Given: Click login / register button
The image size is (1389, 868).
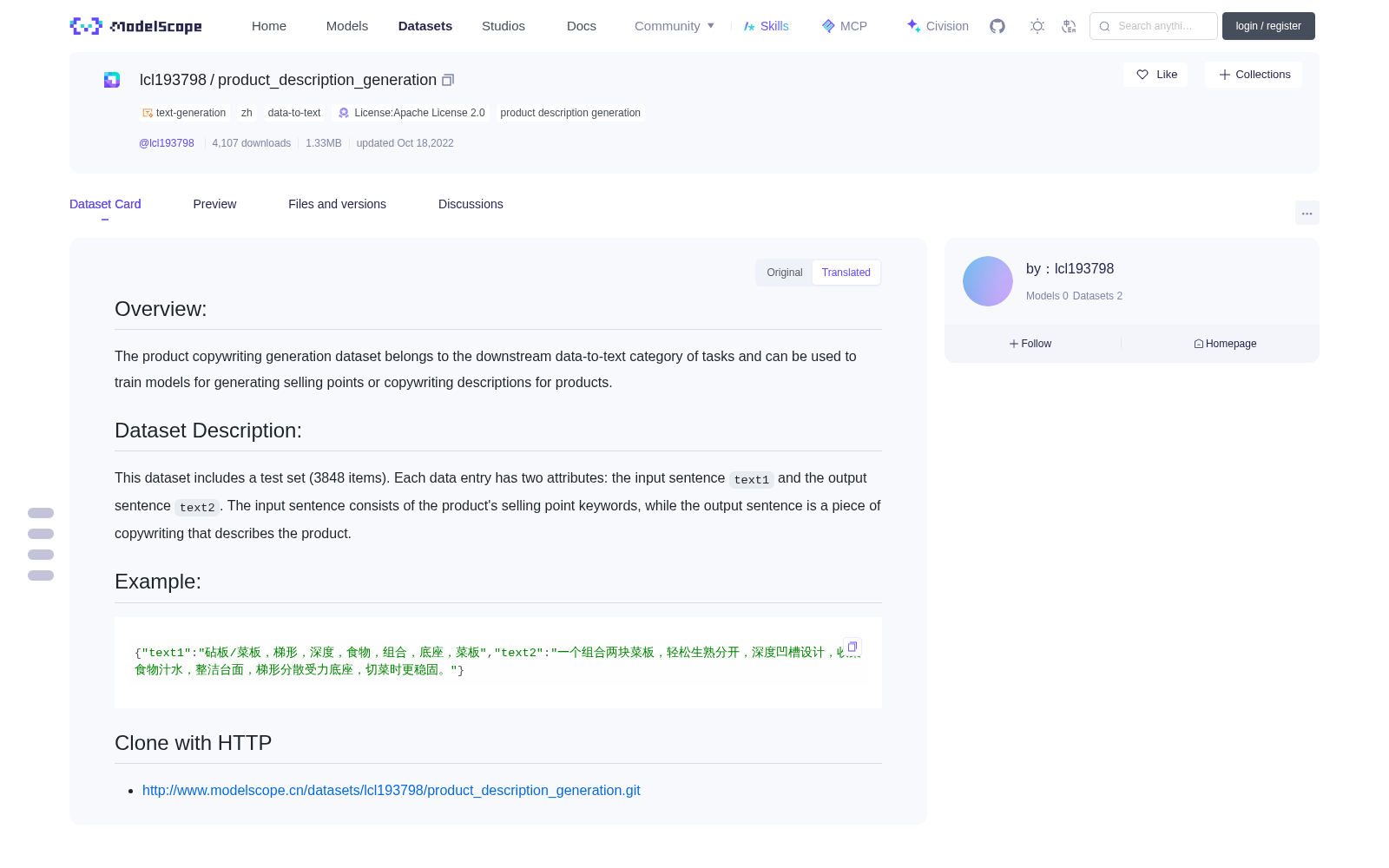Looking at the screenshot, I should click(x=1268, y=26).
